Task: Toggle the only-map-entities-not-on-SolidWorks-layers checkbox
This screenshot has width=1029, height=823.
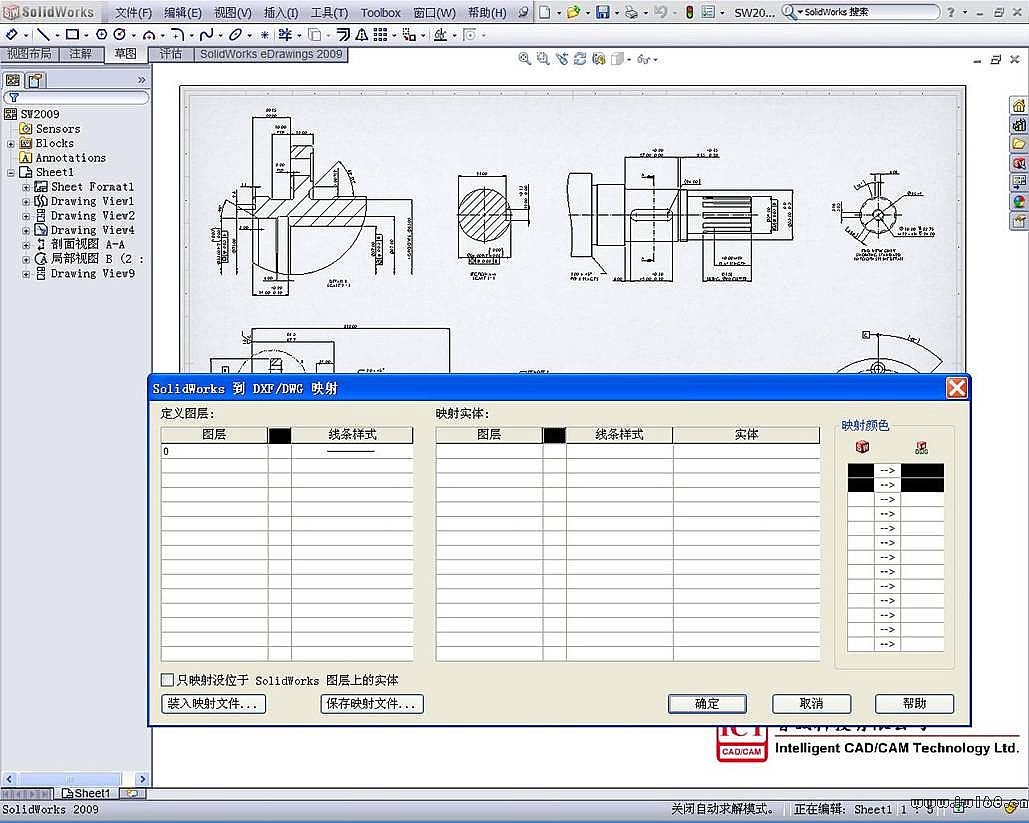Action: [x=168, y=680]
